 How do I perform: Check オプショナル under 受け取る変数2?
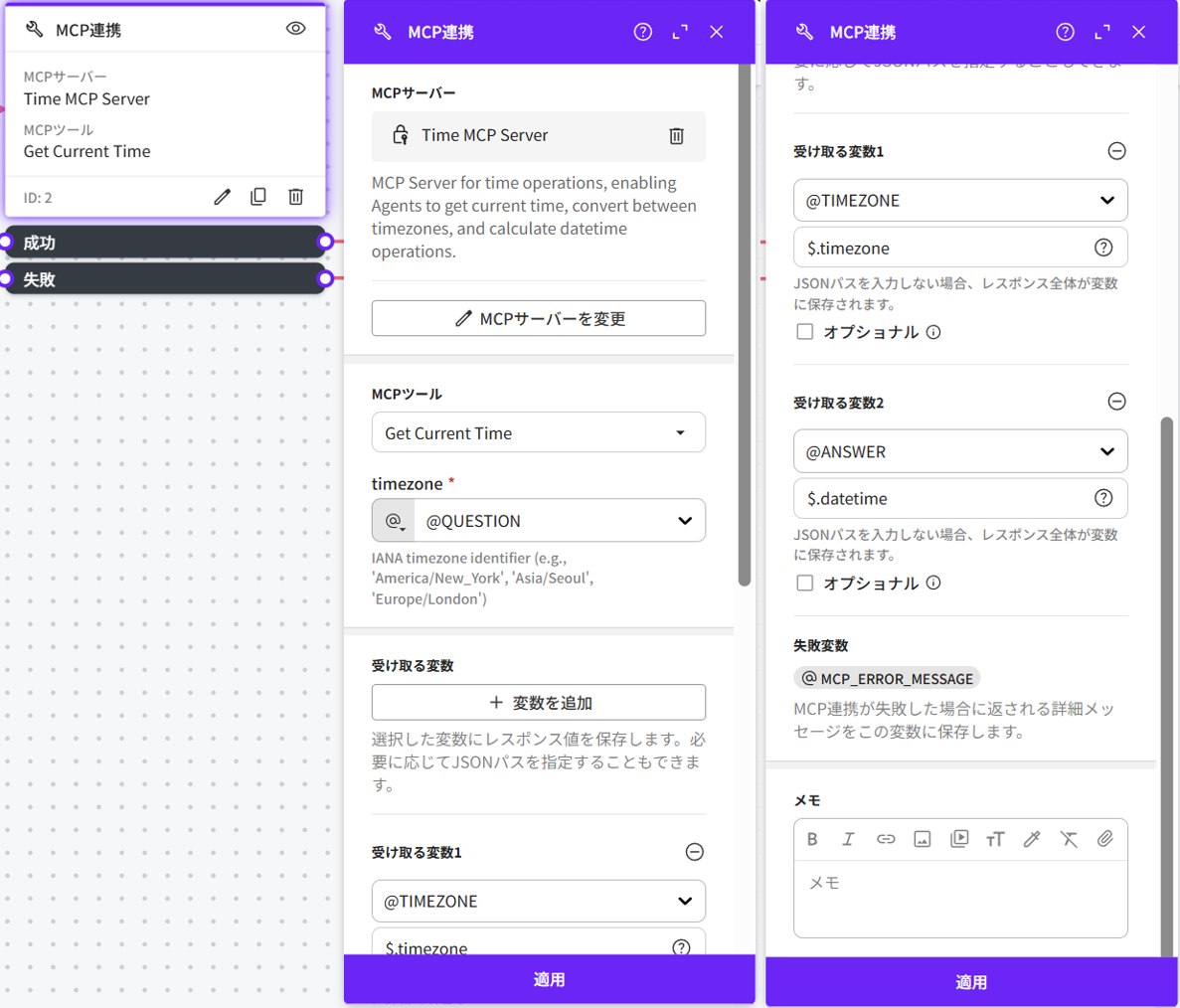pos(805,584)
